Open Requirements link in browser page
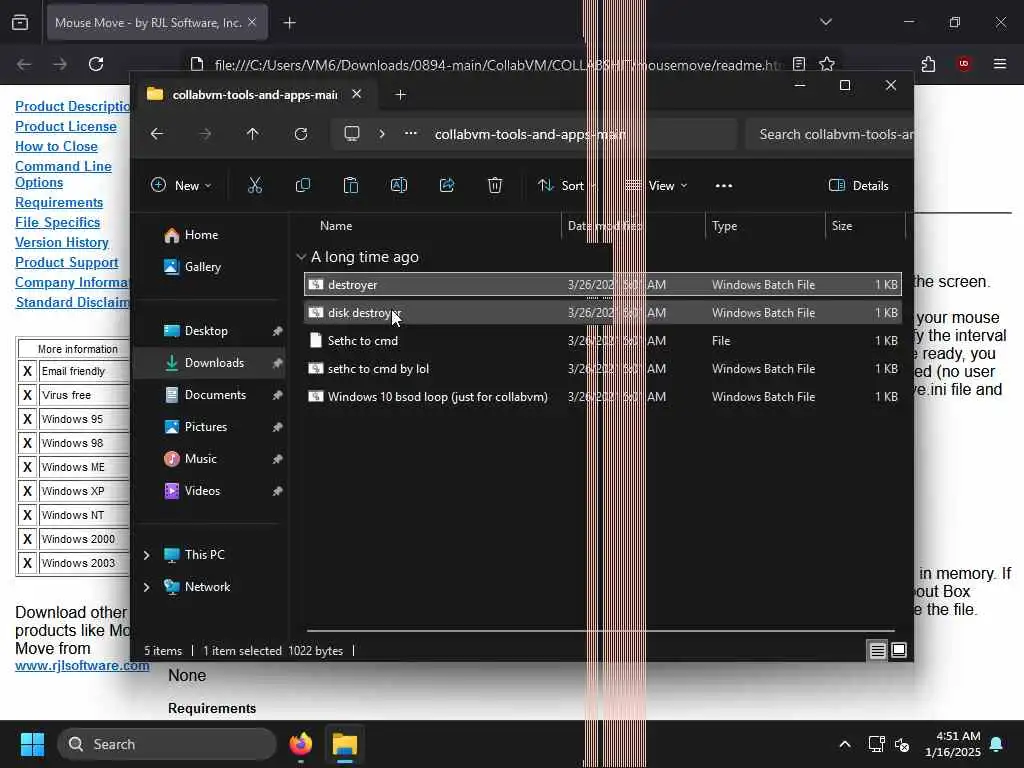Viewport: 1024px width, 768px height. tap(59, 203)
